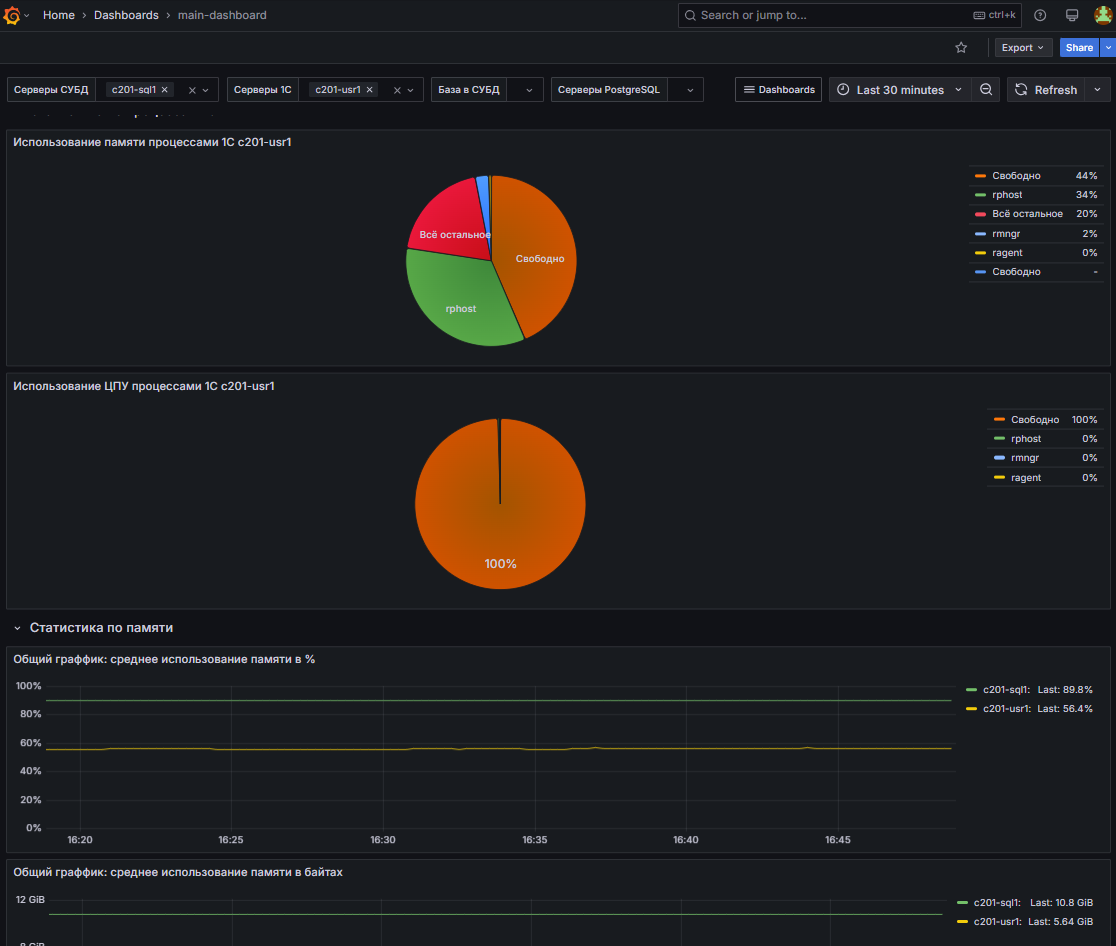1116x946 pixels.
Task: Open the База в СУБД dropdown
Action: coord(527,90)
